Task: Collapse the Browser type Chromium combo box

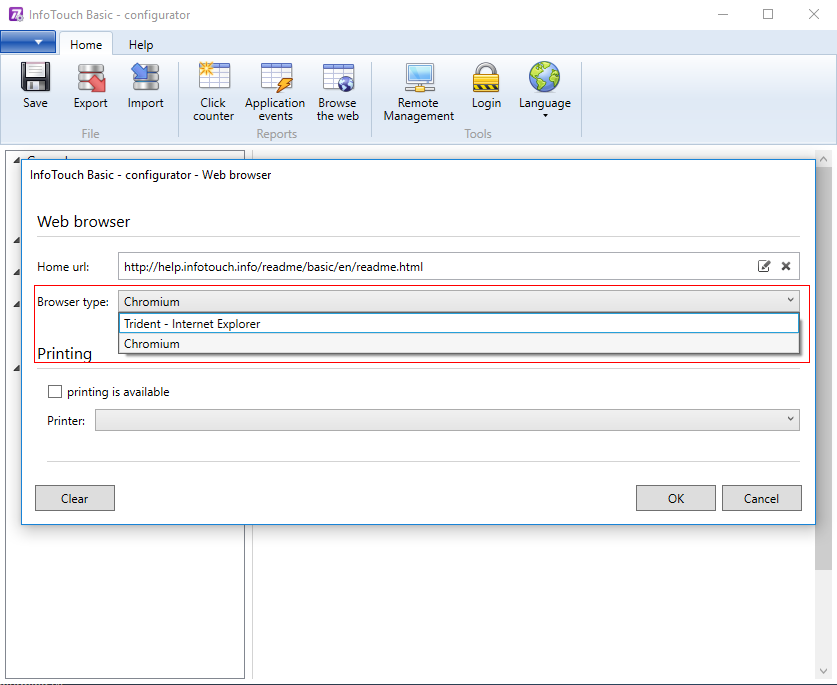Action: click(459, 301)
